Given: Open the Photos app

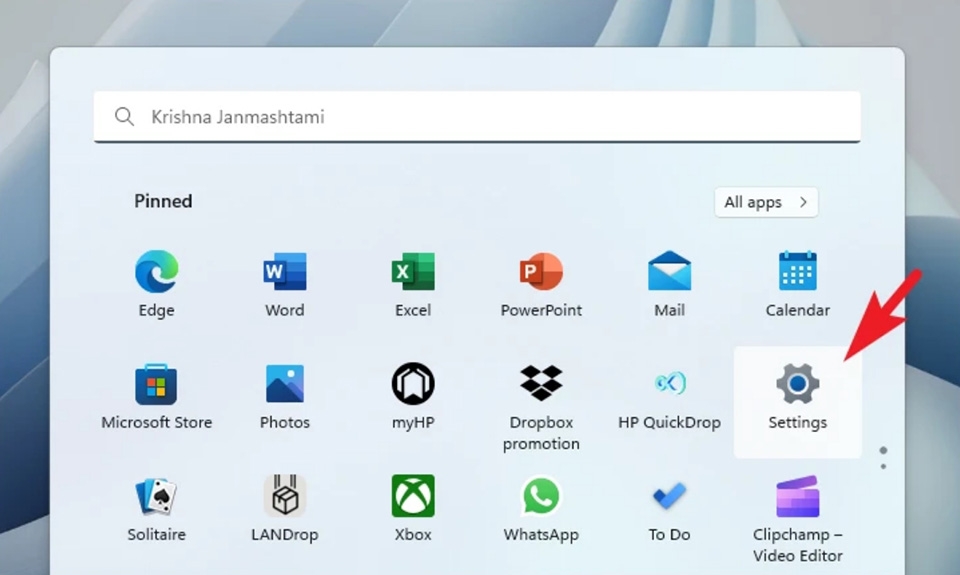Looking at the screenshot, I should coord(285,396).
